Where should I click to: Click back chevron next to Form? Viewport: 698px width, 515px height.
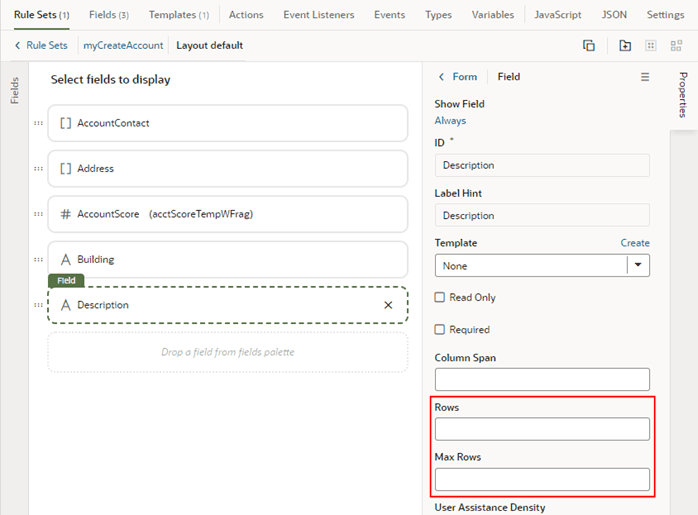[442, 77]
